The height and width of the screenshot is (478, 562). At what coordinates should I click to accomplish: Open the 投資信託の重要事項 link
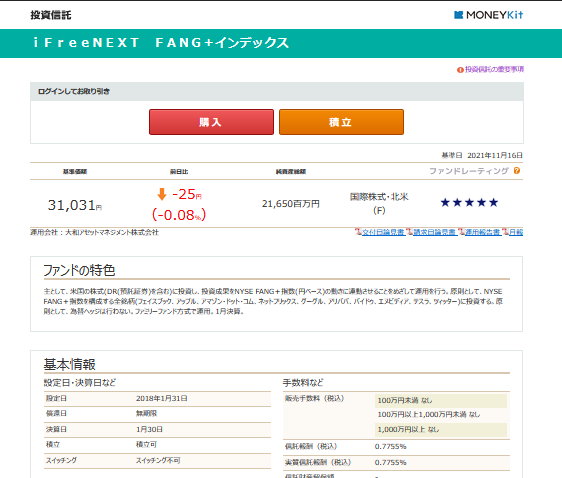[x=494, y=70]
